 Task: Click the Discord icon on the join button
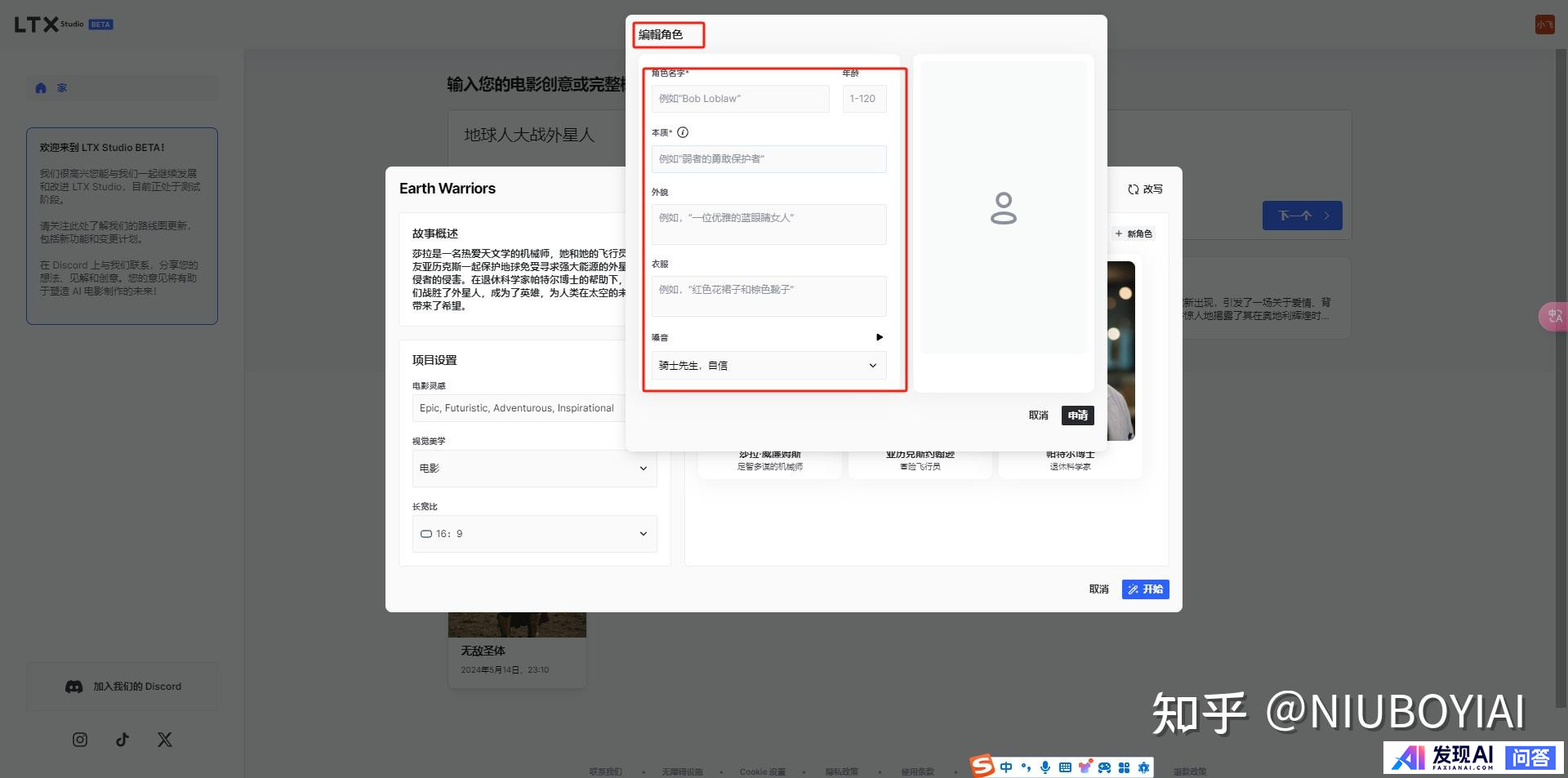point(74,687)
